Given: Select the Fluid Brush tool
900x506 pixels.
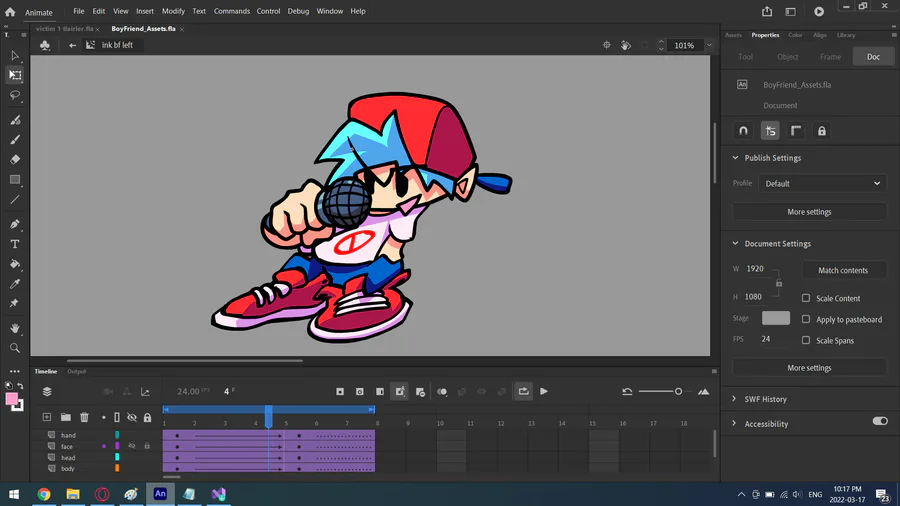Looking at the screenshot, I should 15,120.
